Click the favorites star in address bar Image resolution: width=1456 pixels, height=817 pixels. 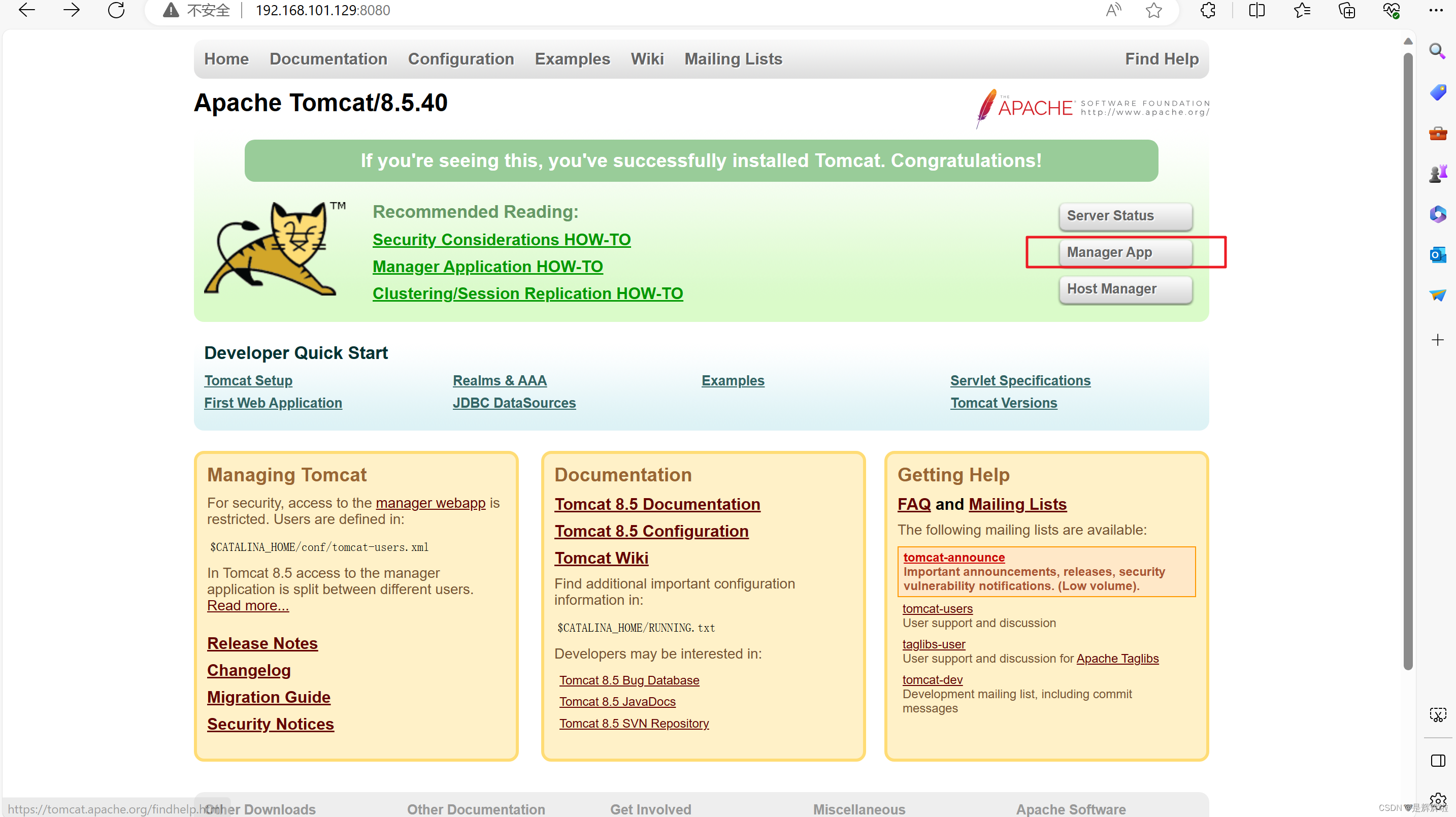(1153, 10)
